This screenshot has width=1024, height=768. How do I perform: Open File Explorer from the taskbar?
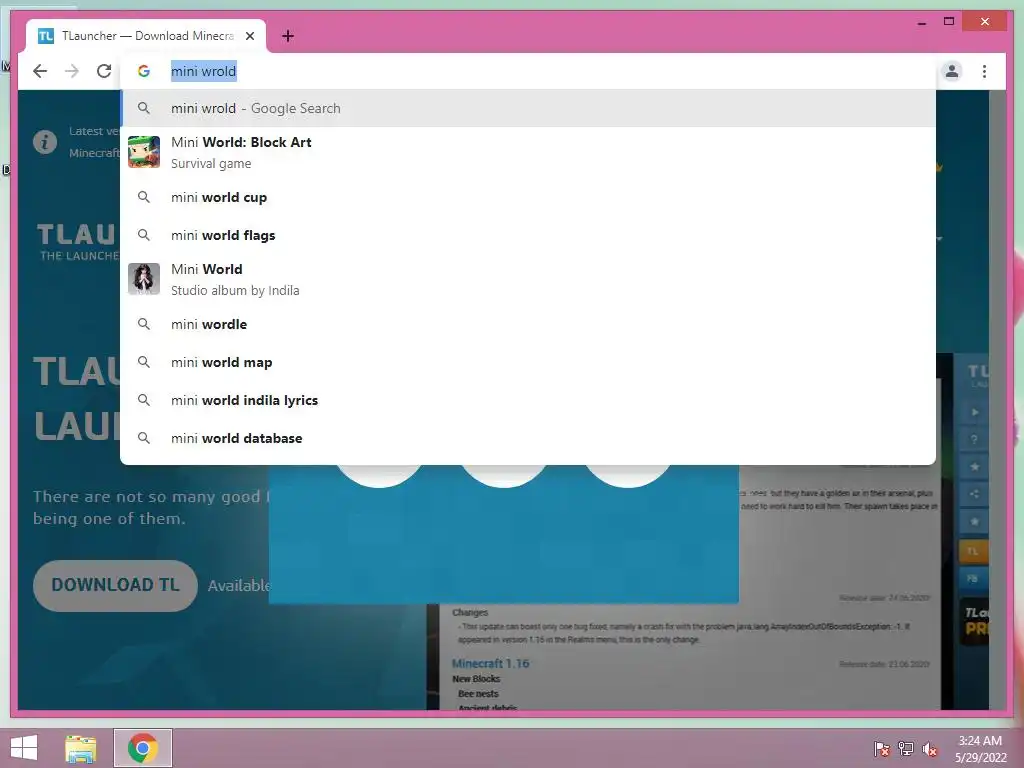pyautogui.click(x=80, y=748)
